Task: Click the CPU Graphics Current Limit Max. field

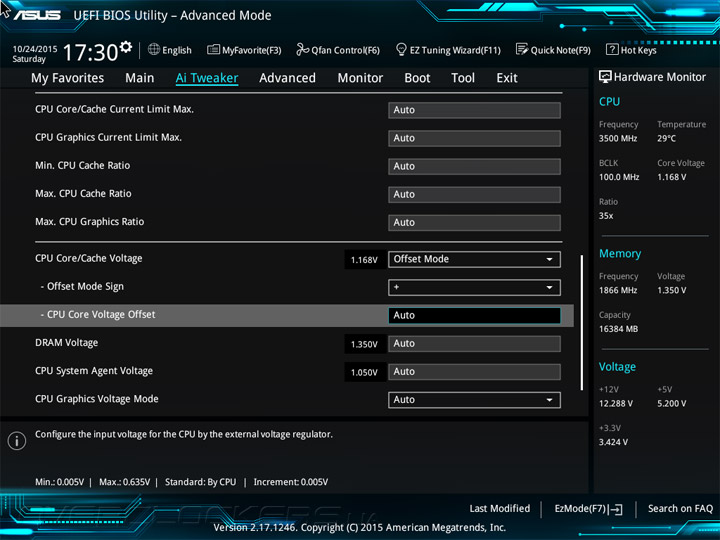Action: (x=474, y=138)
